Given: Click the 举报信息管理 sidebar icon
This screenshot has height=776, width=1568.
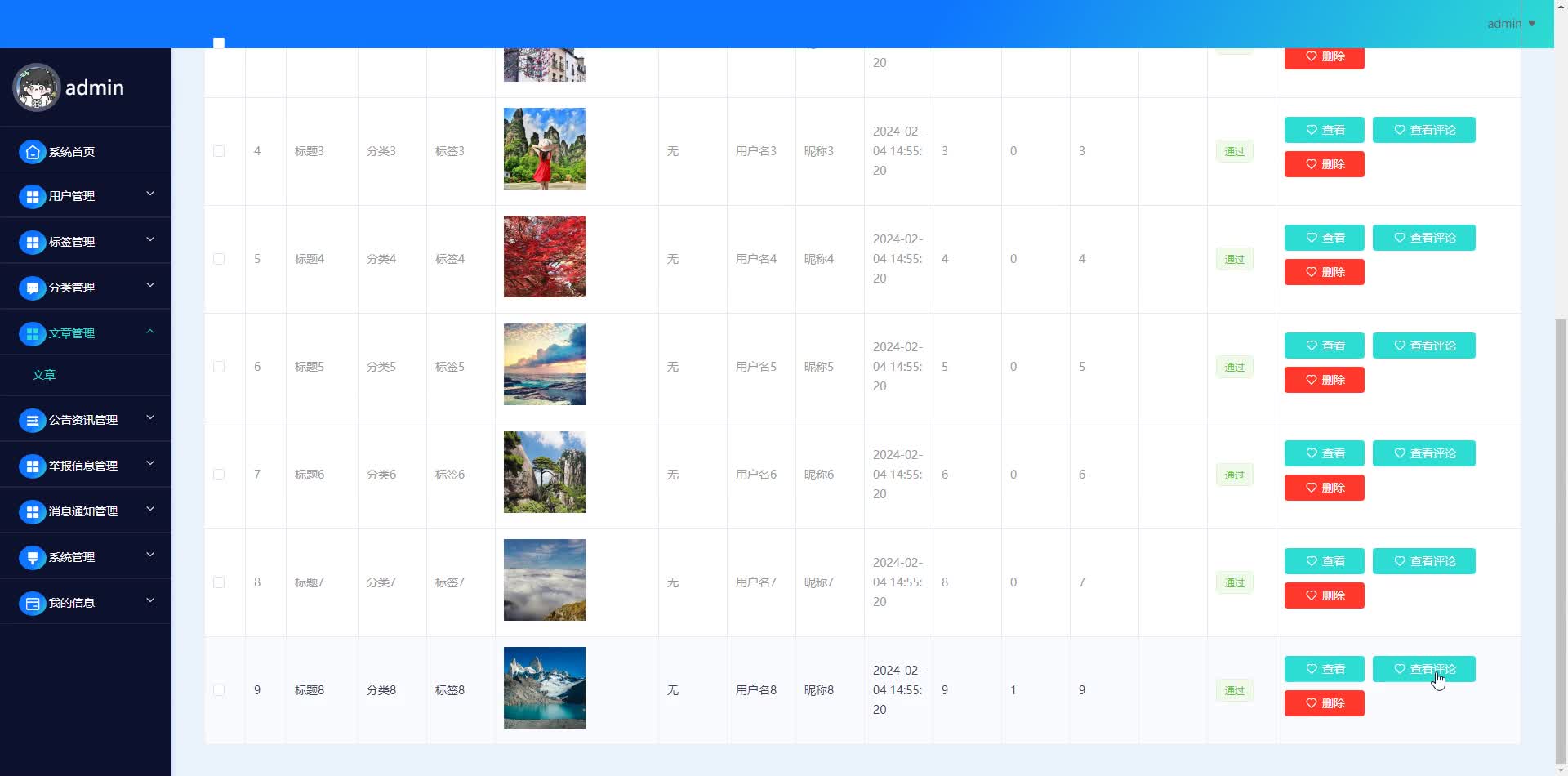Looking at the screenshot, I should [x=32, y=466].
